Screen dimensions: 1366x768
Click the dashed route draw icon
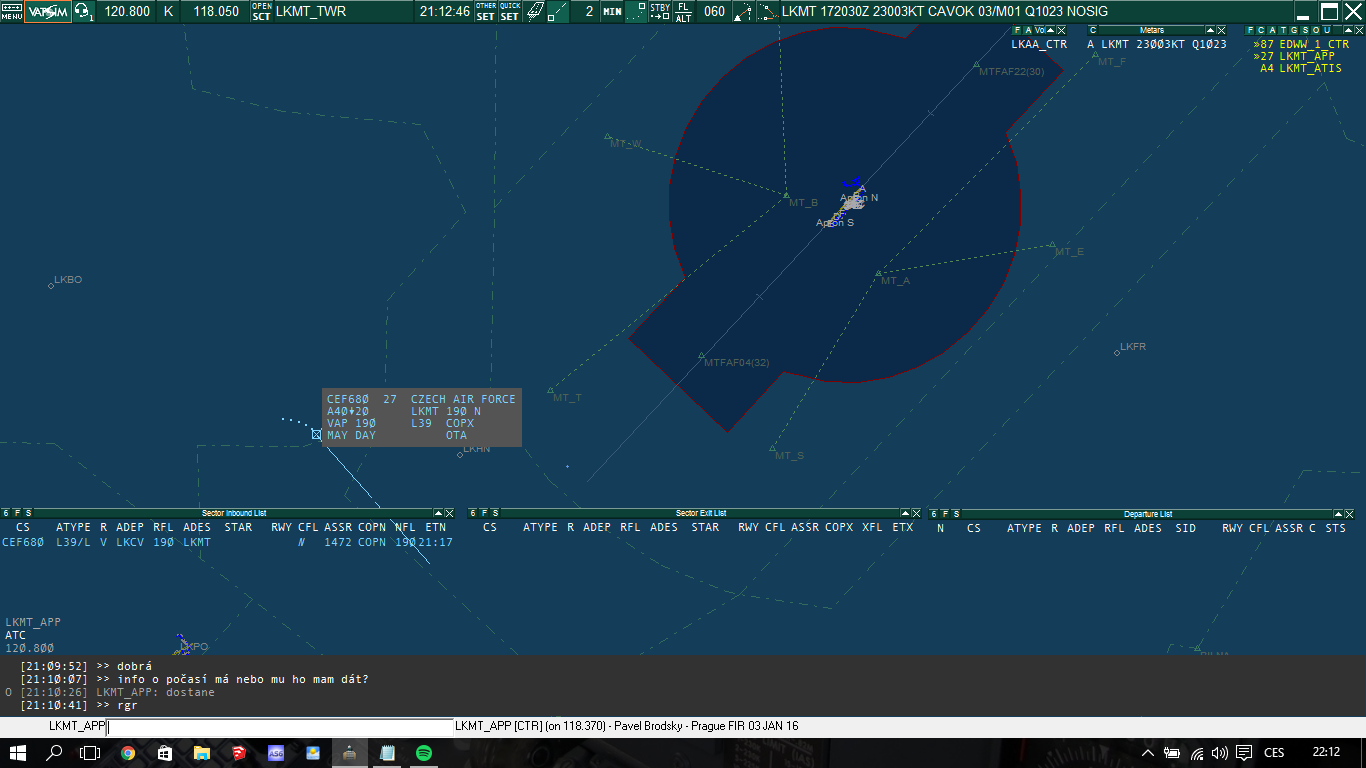pos(767,12)
